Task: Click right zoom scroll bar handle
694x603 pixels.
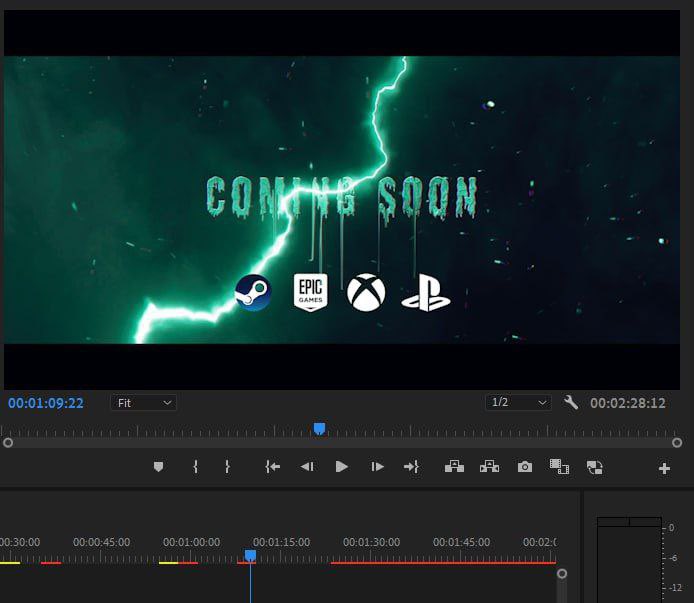Action: [x=677, y=442]
